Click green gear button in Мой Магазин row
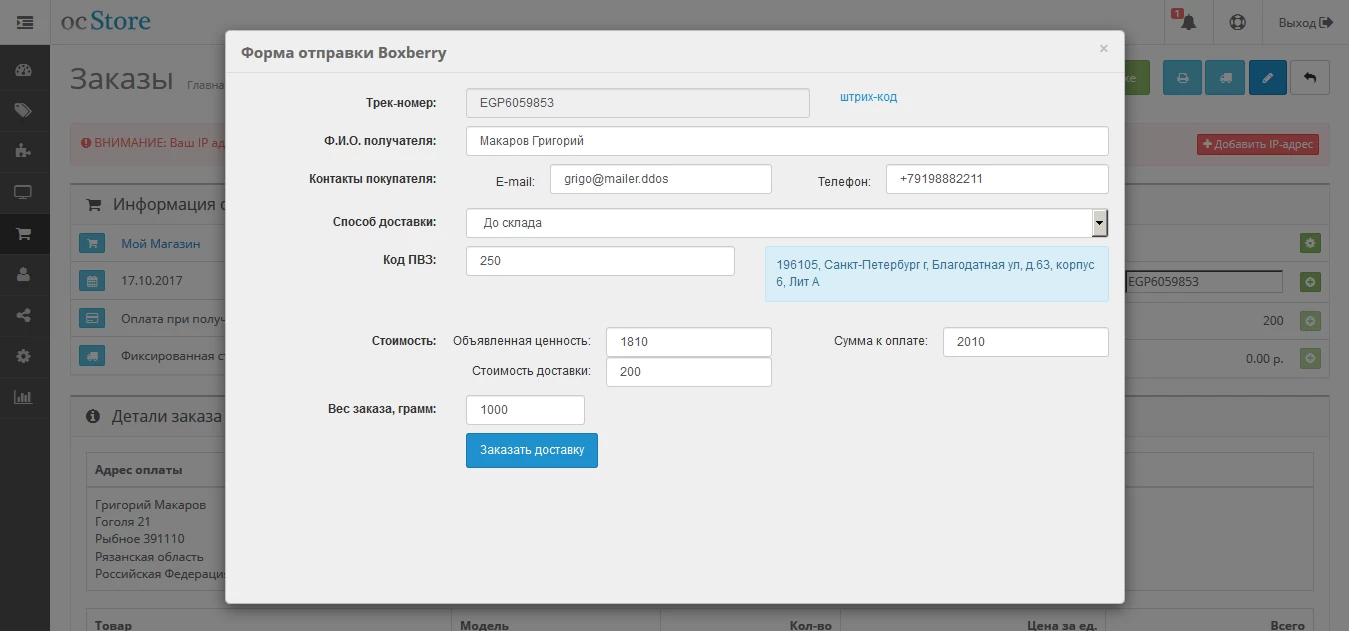The width and height of the screenshot is (1349, 631). click(1310, 243)
